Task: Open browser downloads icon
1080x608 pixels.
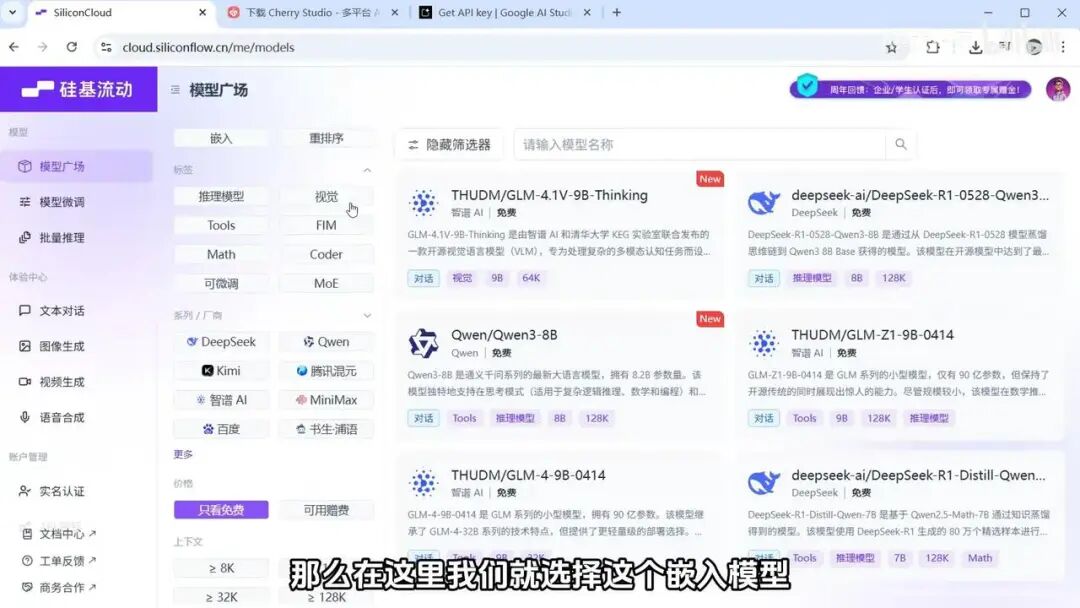Action: click(975, 48)
